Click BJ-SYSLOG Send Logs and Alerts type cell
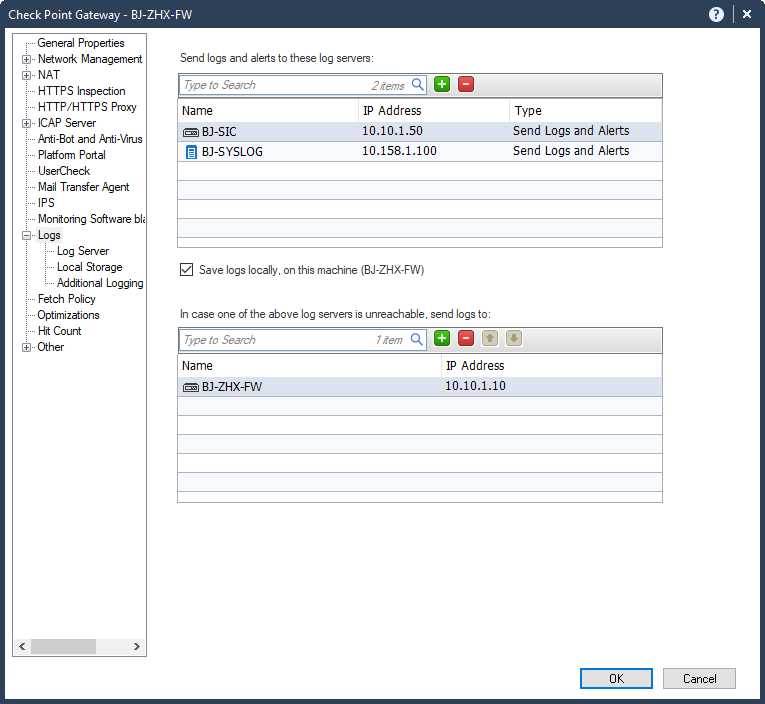The height and width of the screenshot is (704, 765). (571, 151)
